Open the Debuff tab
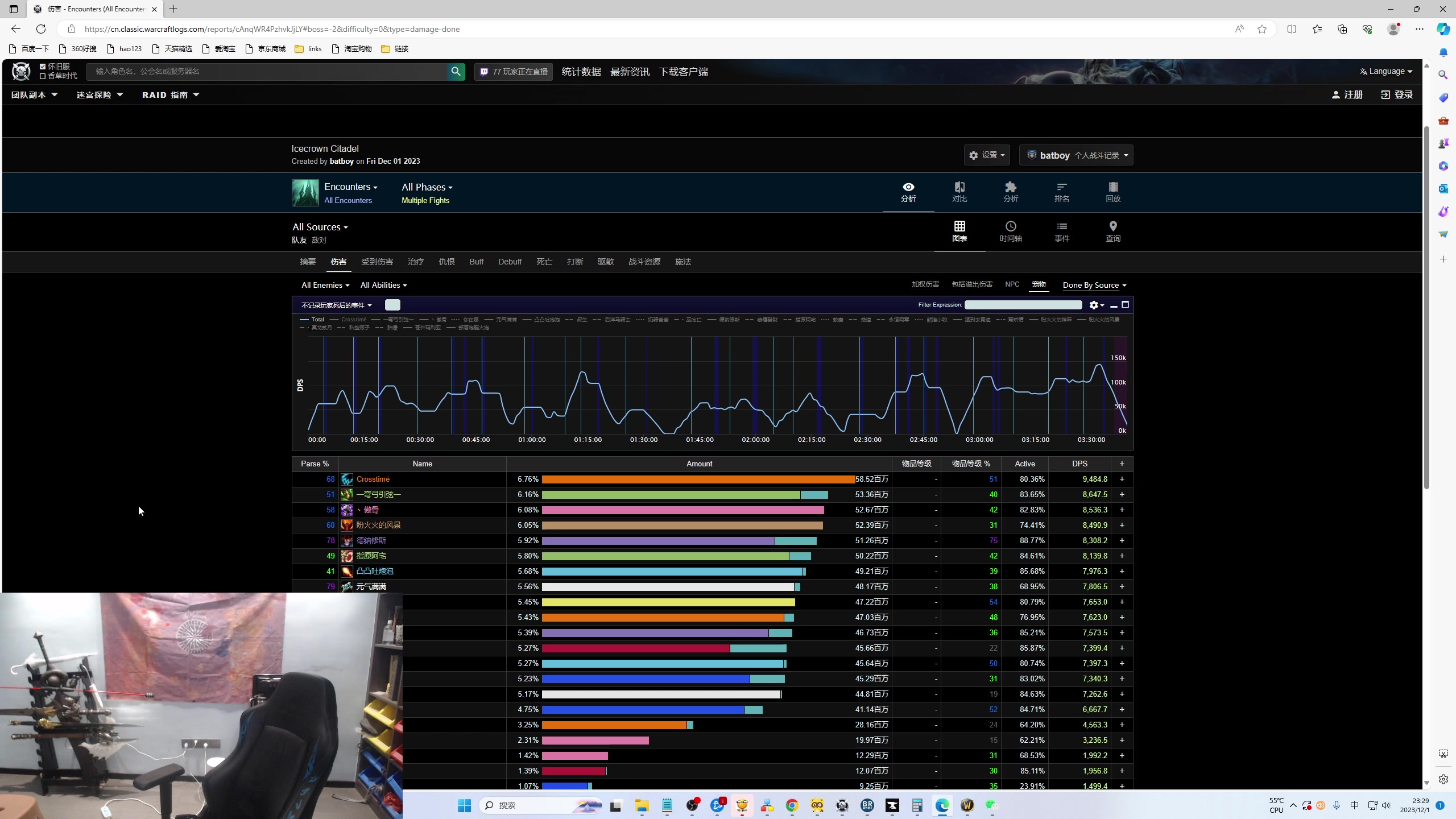 click(510, 262)
